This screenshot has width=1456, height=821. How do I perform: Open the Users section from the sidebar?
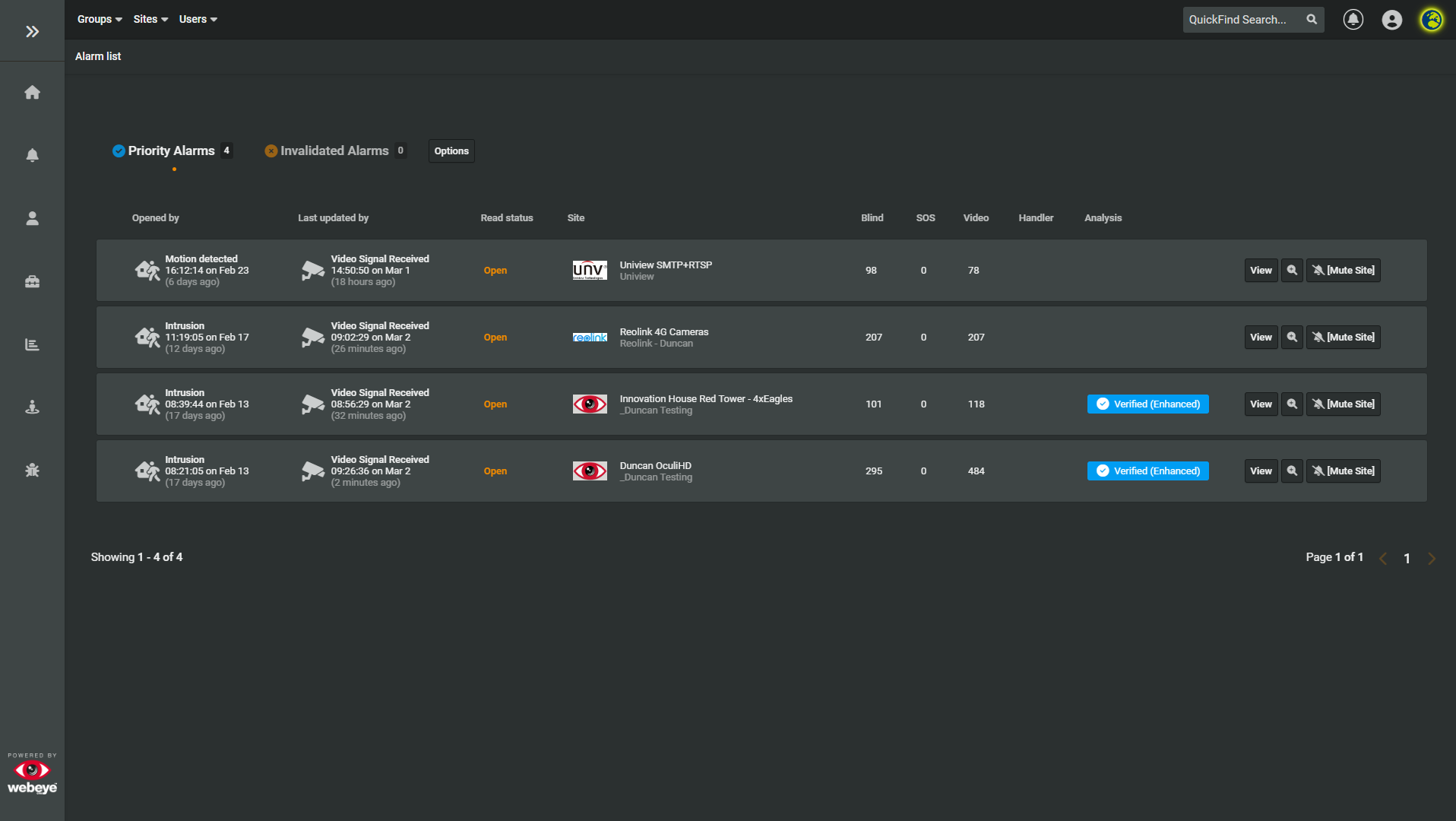(33, 218)
